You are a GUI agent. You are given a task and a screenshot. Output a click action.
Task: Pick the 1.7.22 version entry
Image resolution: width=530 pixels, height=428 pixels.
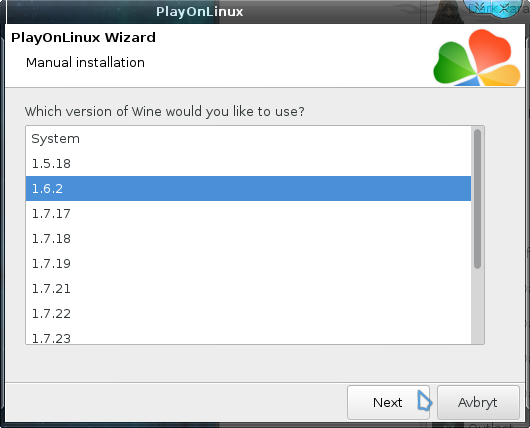[248, 314]
